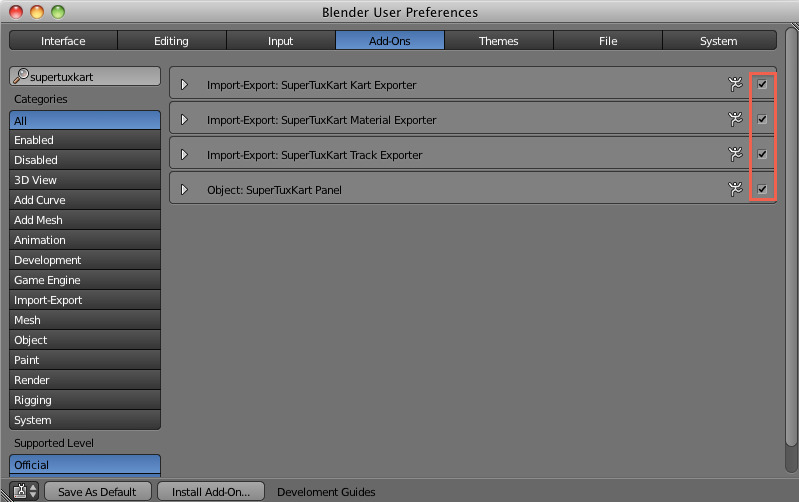Select the Object category
The width and height of the screenshot is (799, 502).
click(x=85, y=340)
